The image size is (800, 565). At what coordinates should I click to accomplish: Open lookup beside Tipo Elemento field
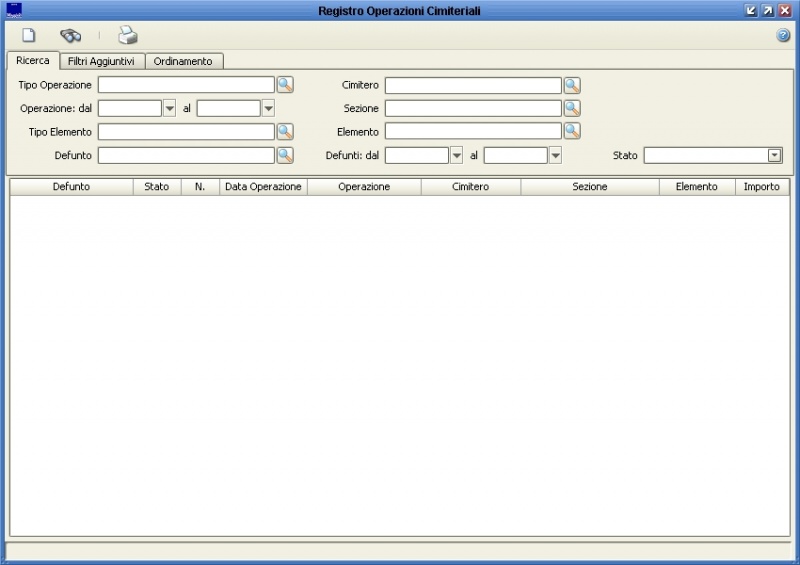[x=285, y=132]
